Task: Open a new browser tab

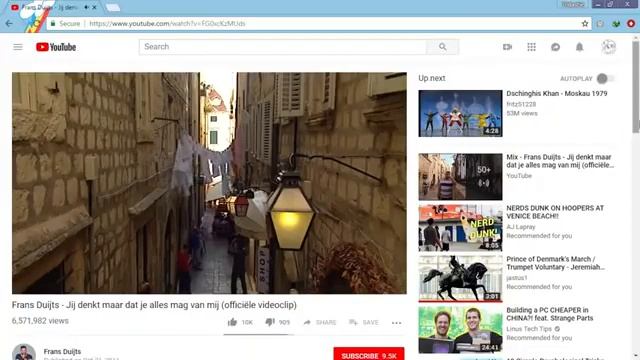Action: pos(113,7)
